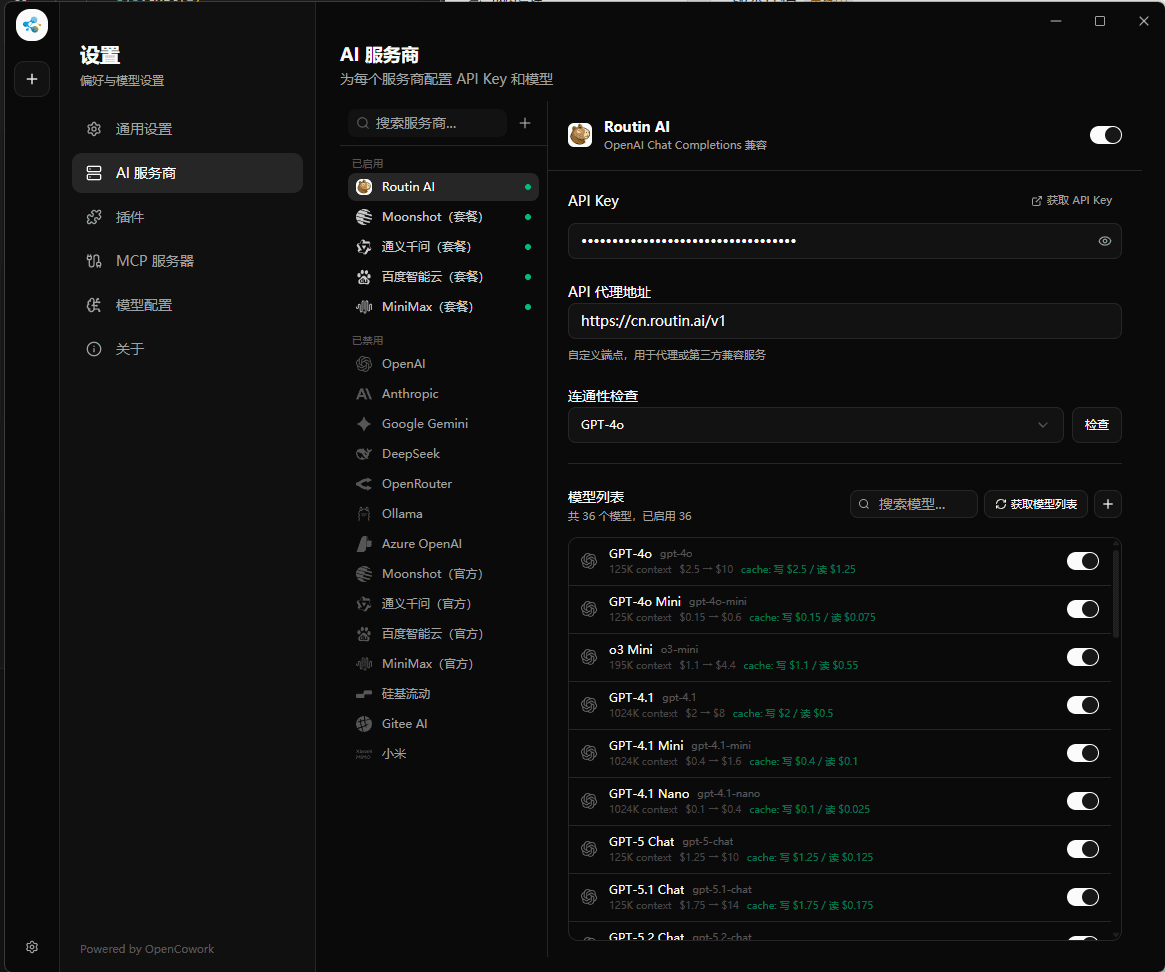The width and height of the screenshot is (1165, 972).
Task: Disable the Routin AI provider toggle
Action: coord(1105,135)
